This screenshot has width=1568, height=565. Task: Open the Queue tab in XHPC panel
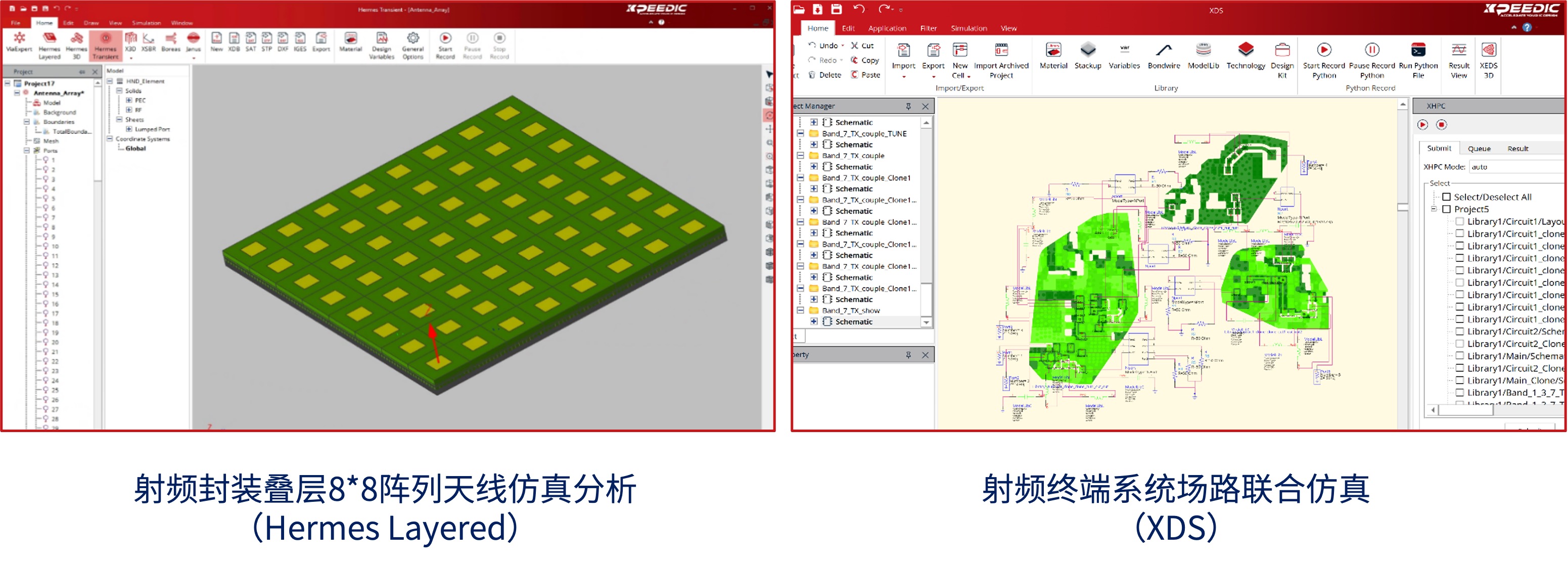[x=1479, y=149]
